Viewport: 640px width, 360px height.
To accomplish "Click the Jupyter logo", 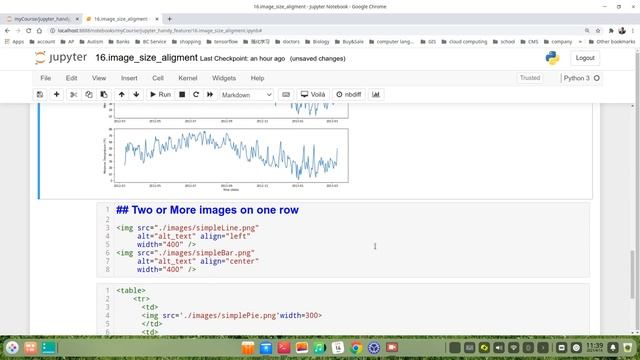I will (x=60, y=58).
